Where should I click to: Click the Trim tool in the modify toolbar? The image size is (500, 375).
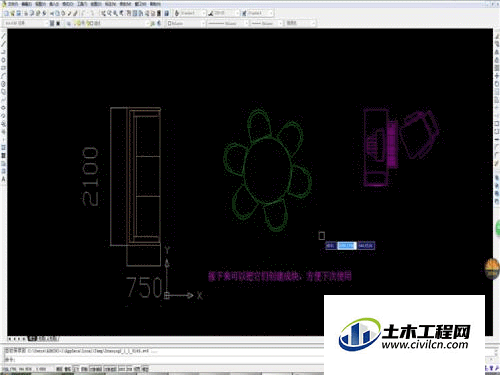pyautogui.click(x=497, y=108)
